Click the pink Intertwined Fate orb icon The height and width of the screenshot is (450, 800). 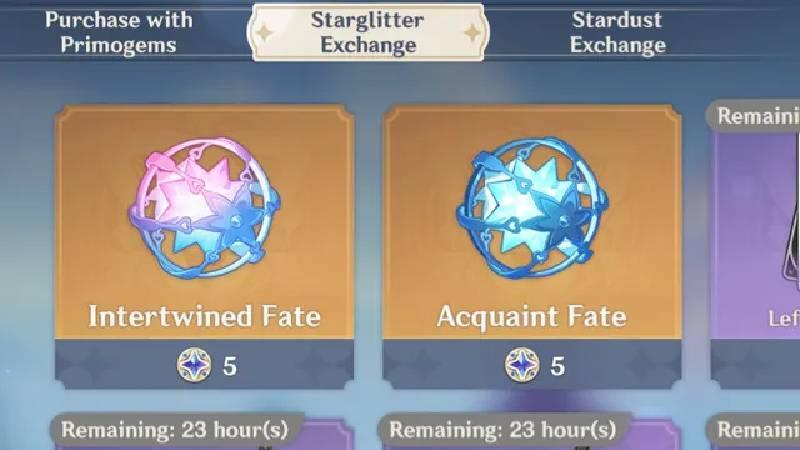click(204, 207)
